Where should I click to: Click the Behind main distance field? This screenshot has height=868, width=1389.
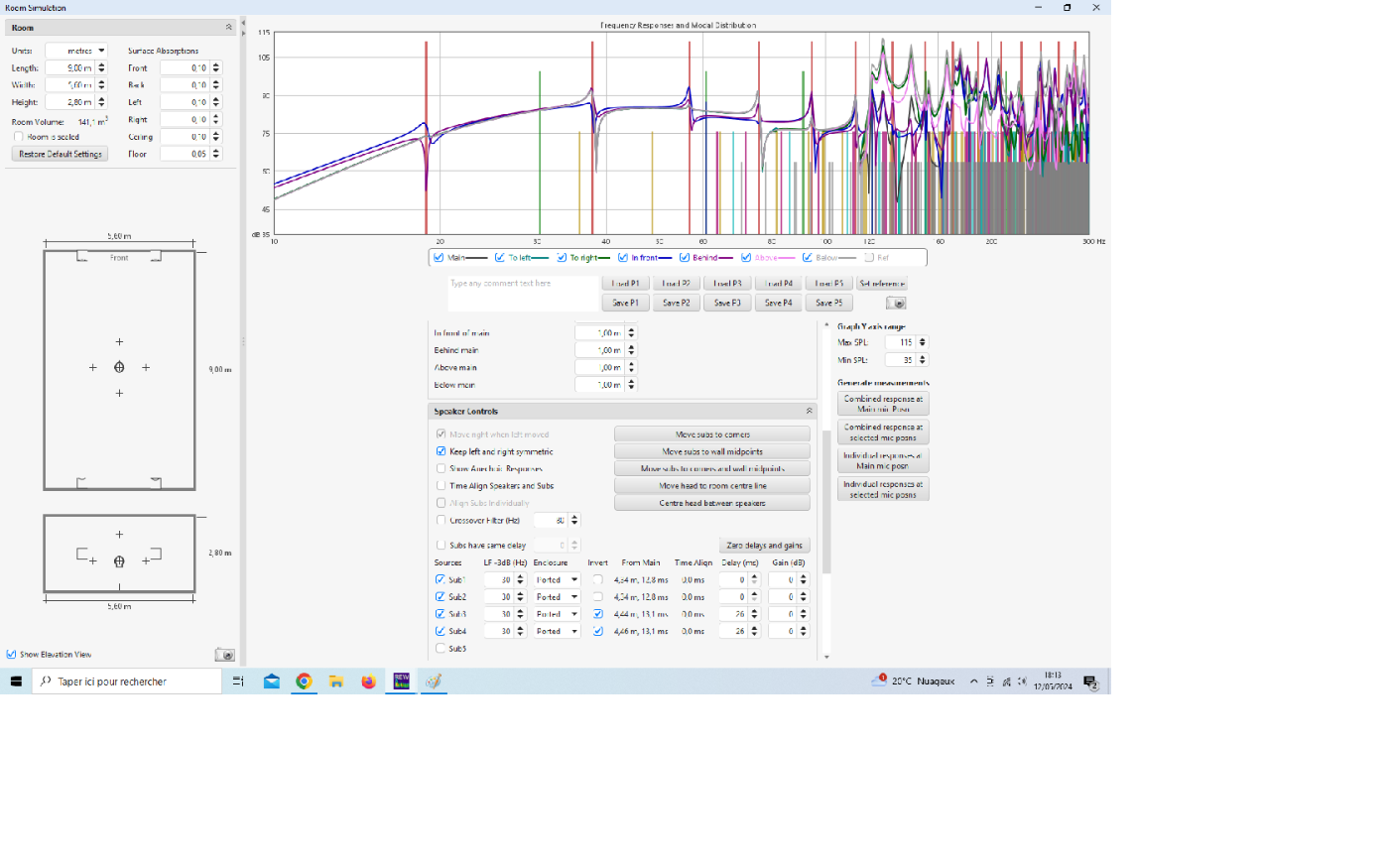coord(599,350)
